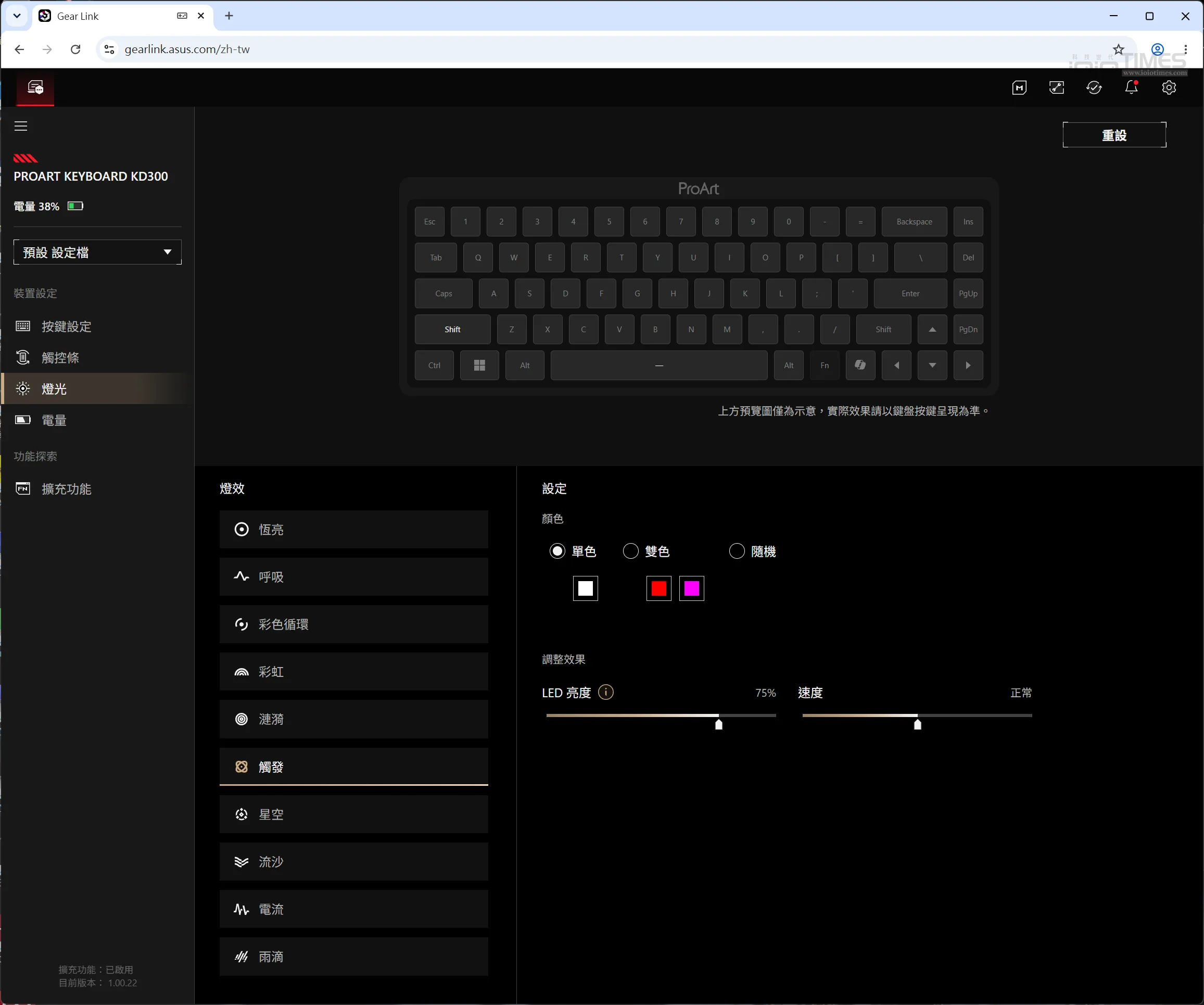
Task: Click the Del key on keyboard preview
Action: tap(968, 258)
